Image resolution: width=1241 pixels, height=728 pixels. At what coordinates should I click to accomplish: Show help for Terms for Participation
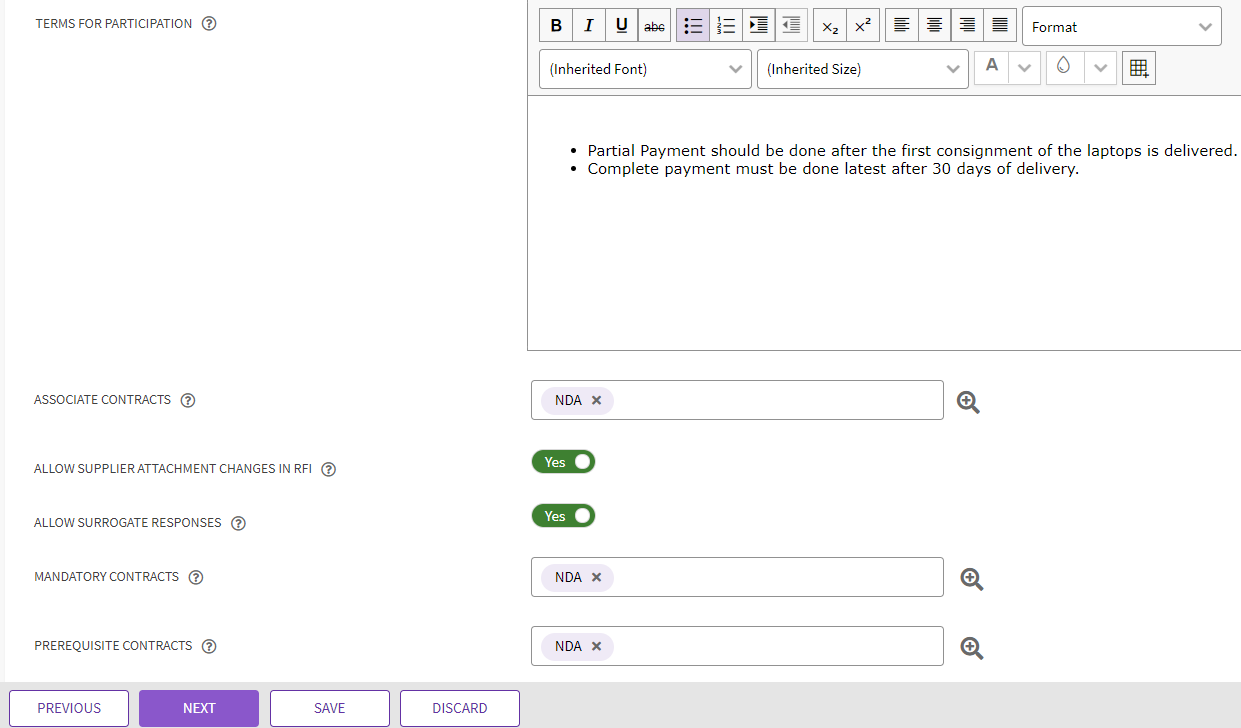pos(209,24)
